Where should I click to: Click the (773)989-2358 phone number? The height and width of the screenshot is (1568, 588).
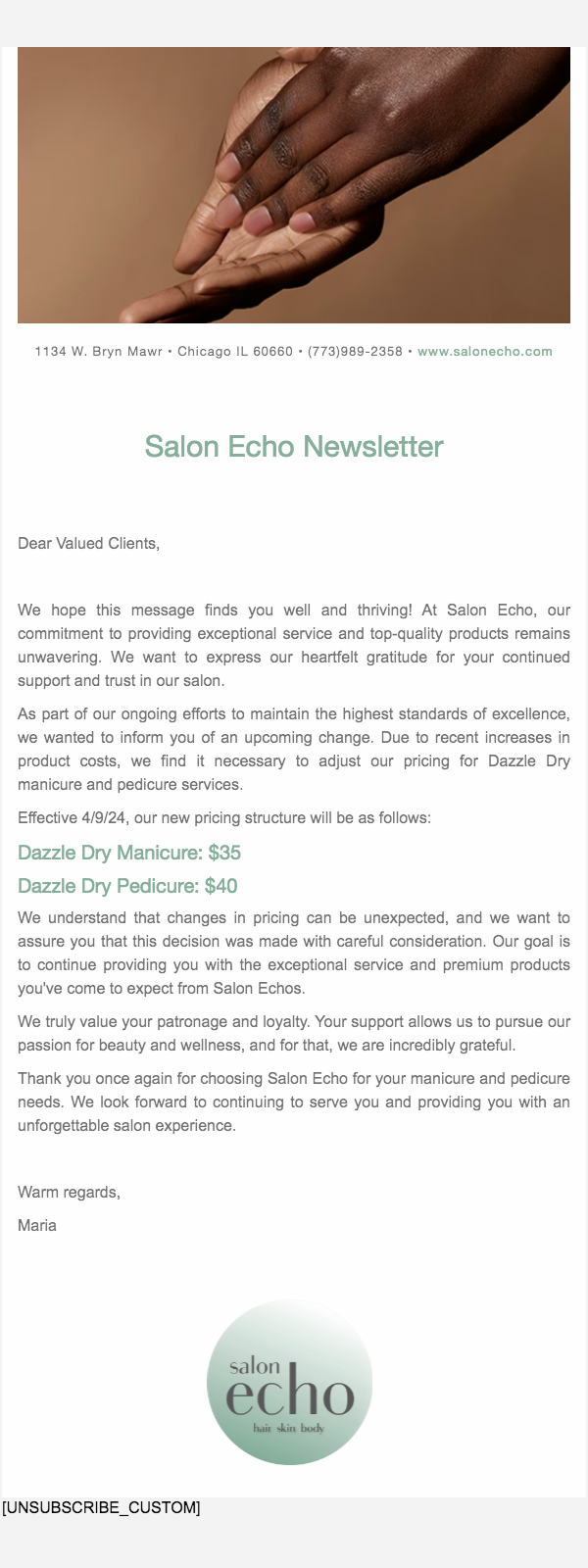[x=355, y=352]
